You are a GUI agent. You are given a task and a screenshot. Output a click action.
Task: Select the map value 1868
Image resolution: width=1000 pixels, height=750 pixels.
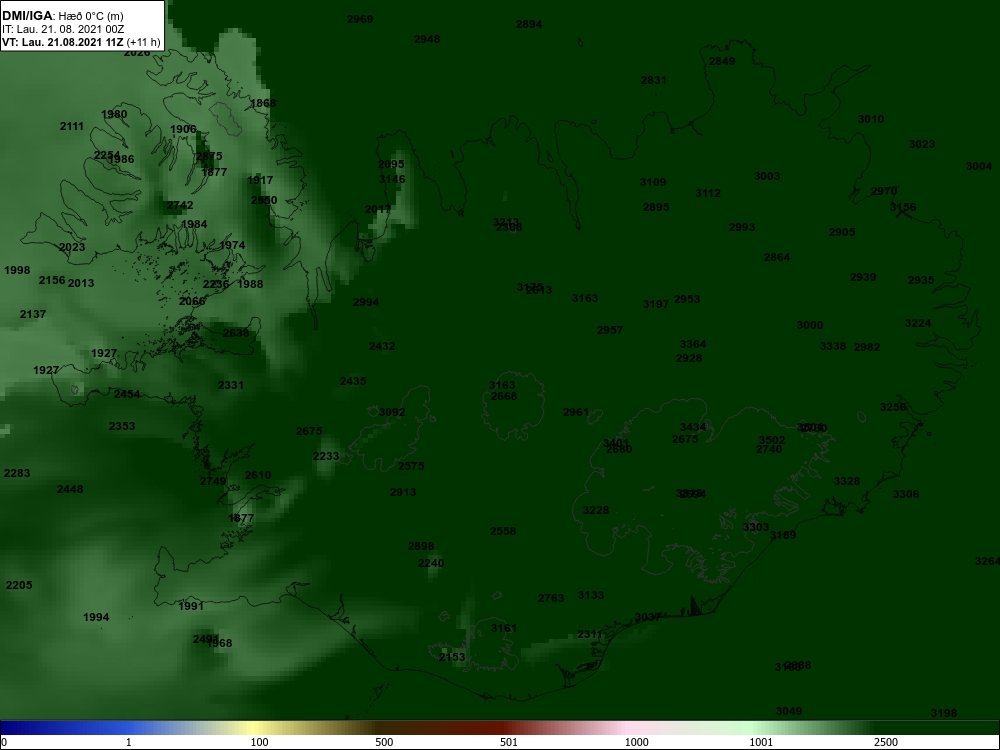coord(263,103)
